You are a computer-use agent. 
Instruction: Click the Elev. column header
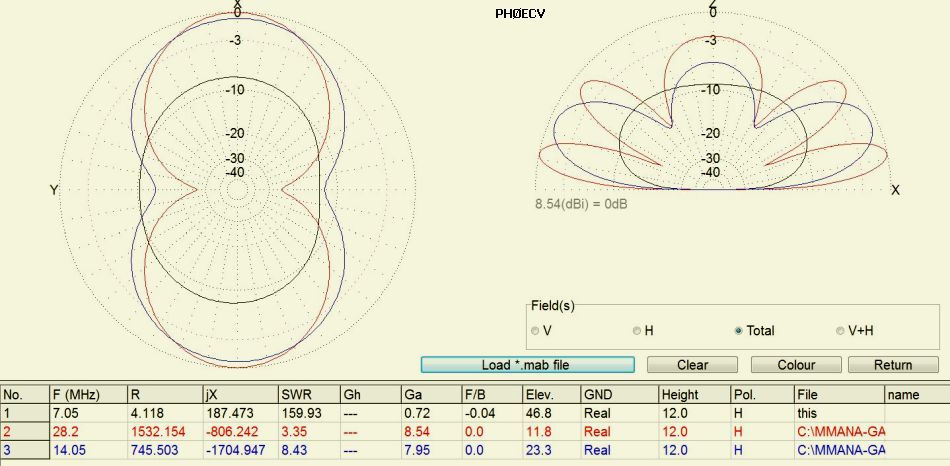[x=550, y=394]
